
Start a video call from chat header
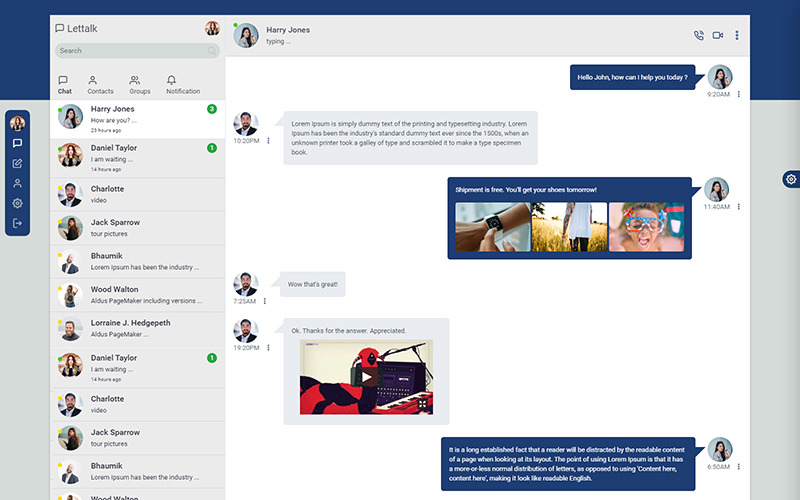pyautogui.click(x=718, y=35)
